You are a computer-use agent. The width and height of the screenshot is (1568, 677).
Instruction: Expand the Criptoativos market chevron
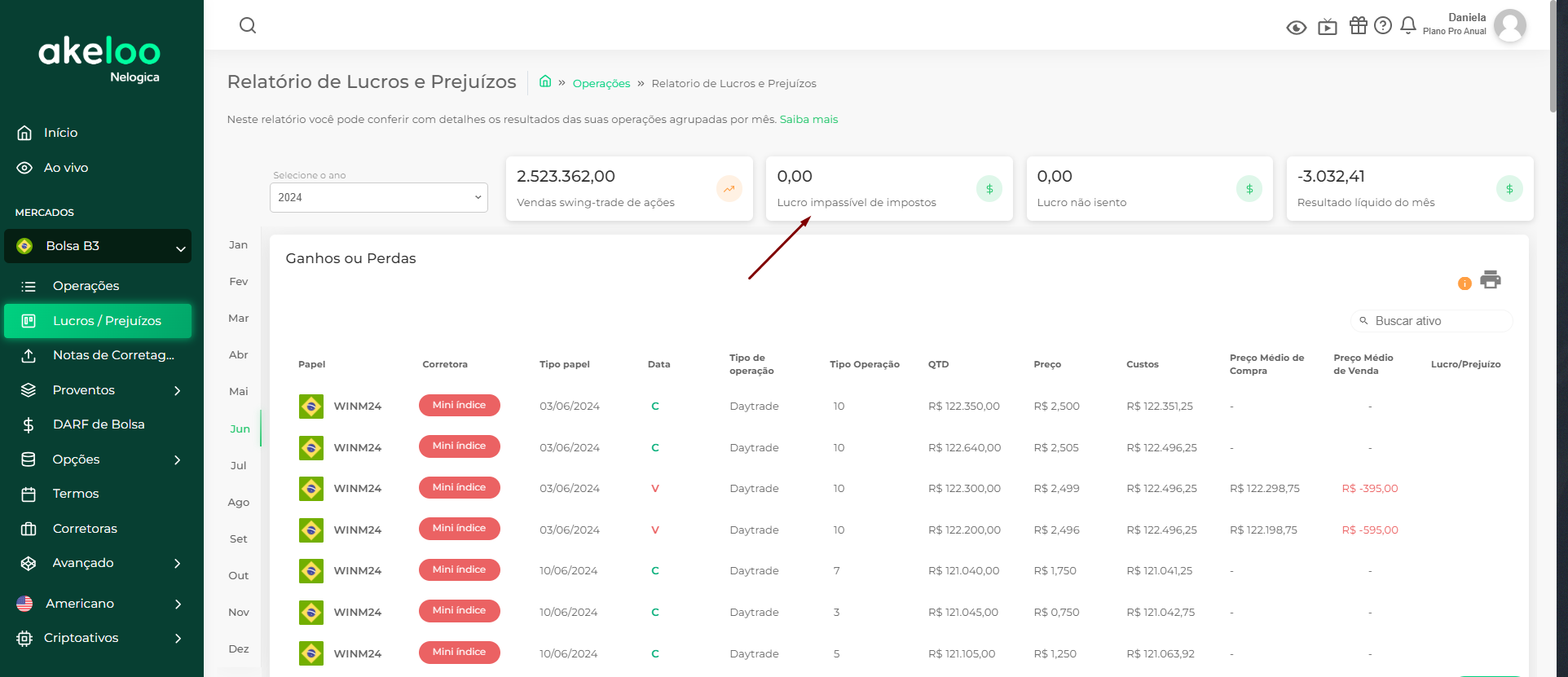coord(178,638)
